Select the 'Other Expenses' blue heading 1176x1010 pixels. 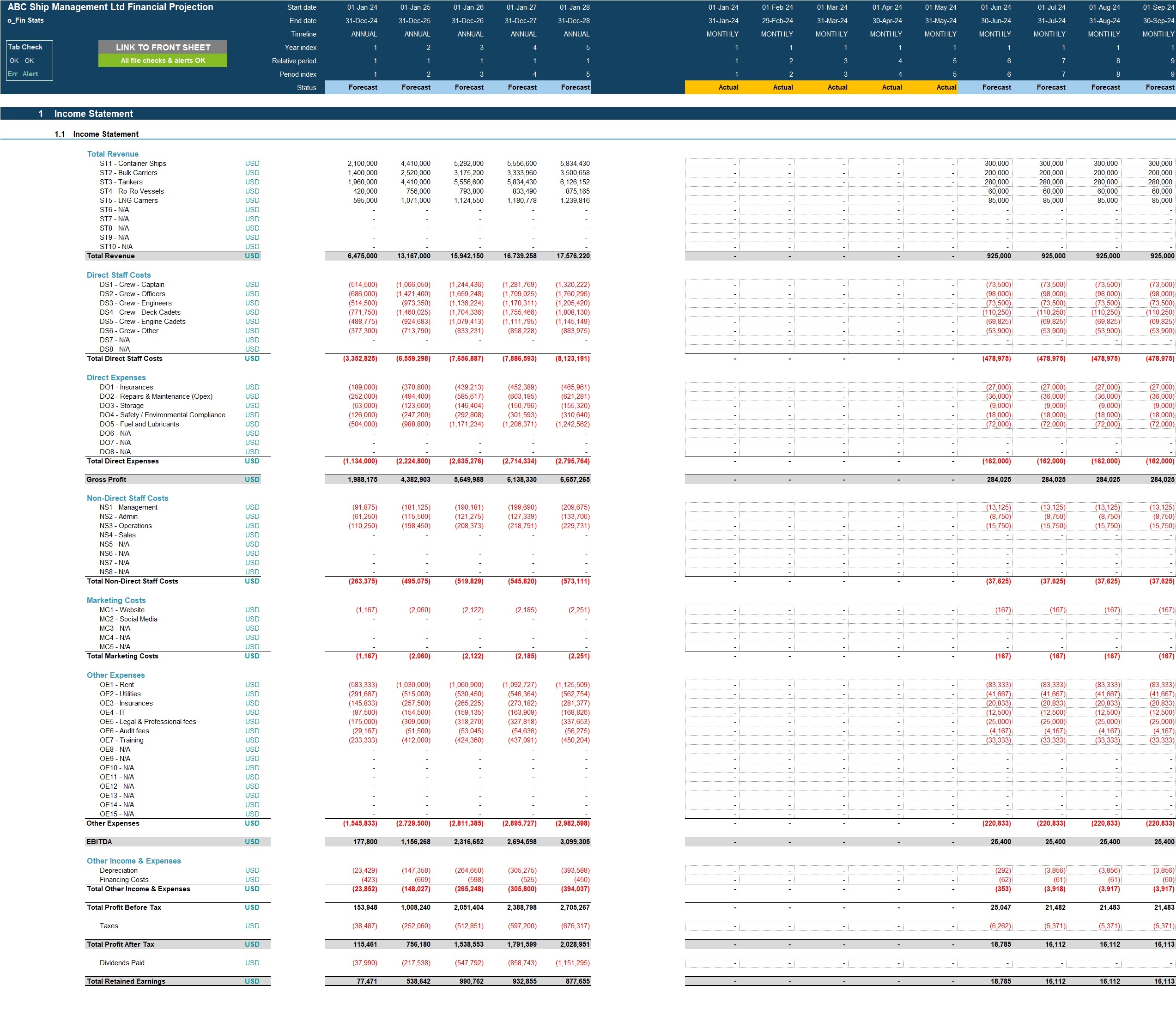116,675
